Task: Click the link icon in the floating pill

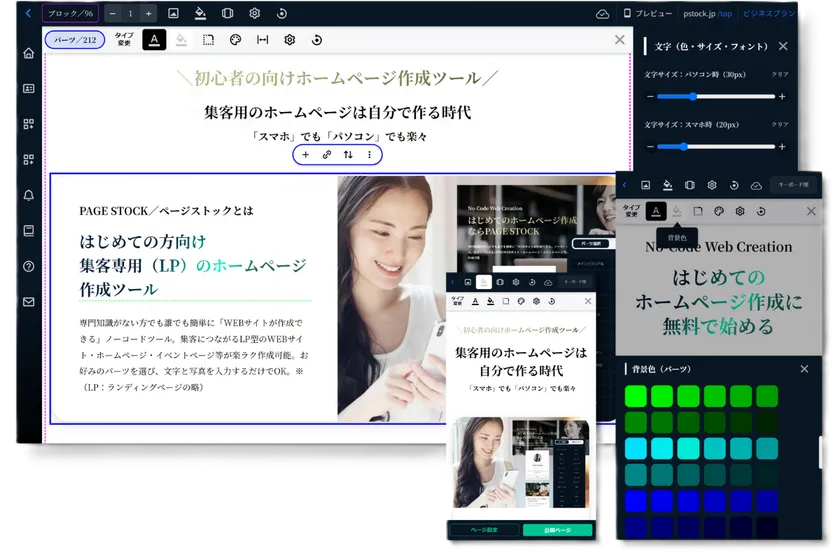Action: [x=327, y=154]
